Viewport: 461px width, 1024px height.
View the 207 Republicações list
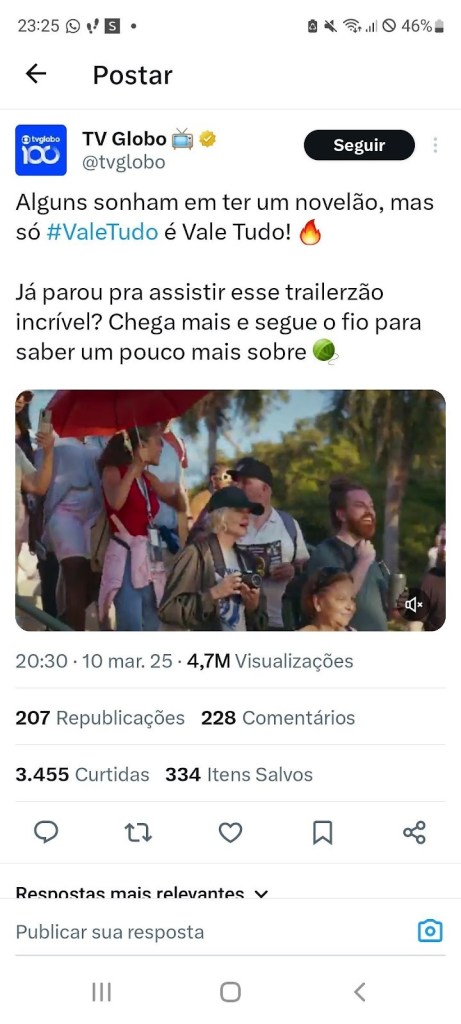pos(100,718)
